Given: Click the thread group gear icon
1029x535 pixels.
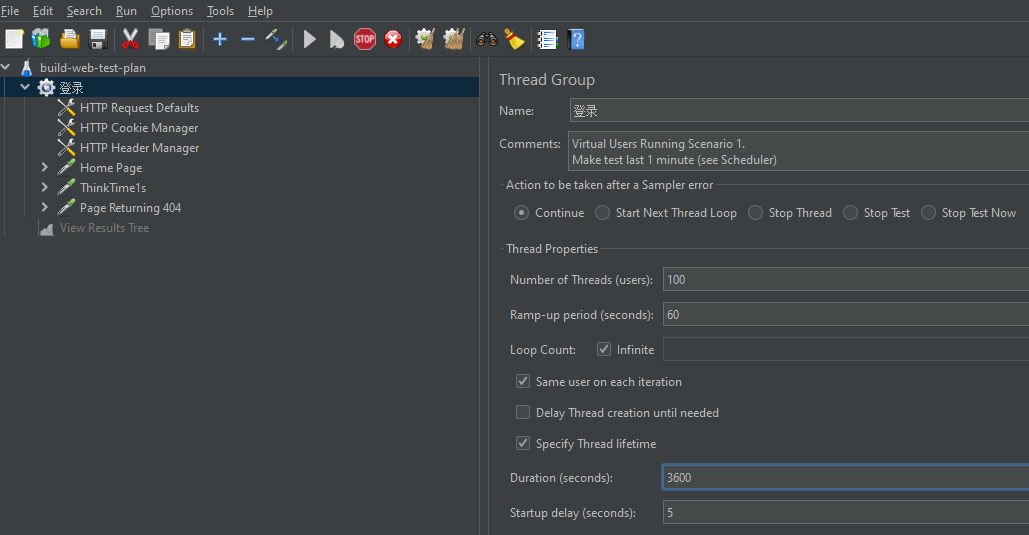Looking at the screenshot, I should [x=46, y=87].
